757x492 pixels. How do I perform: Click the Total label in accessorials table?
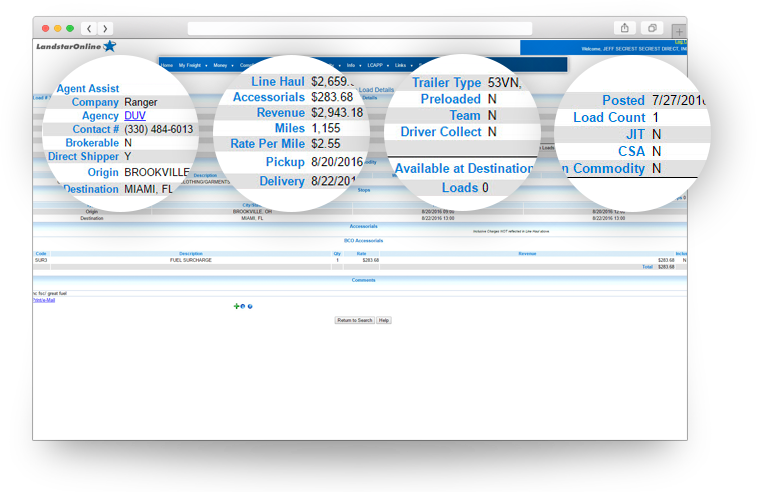coord(647,267)
